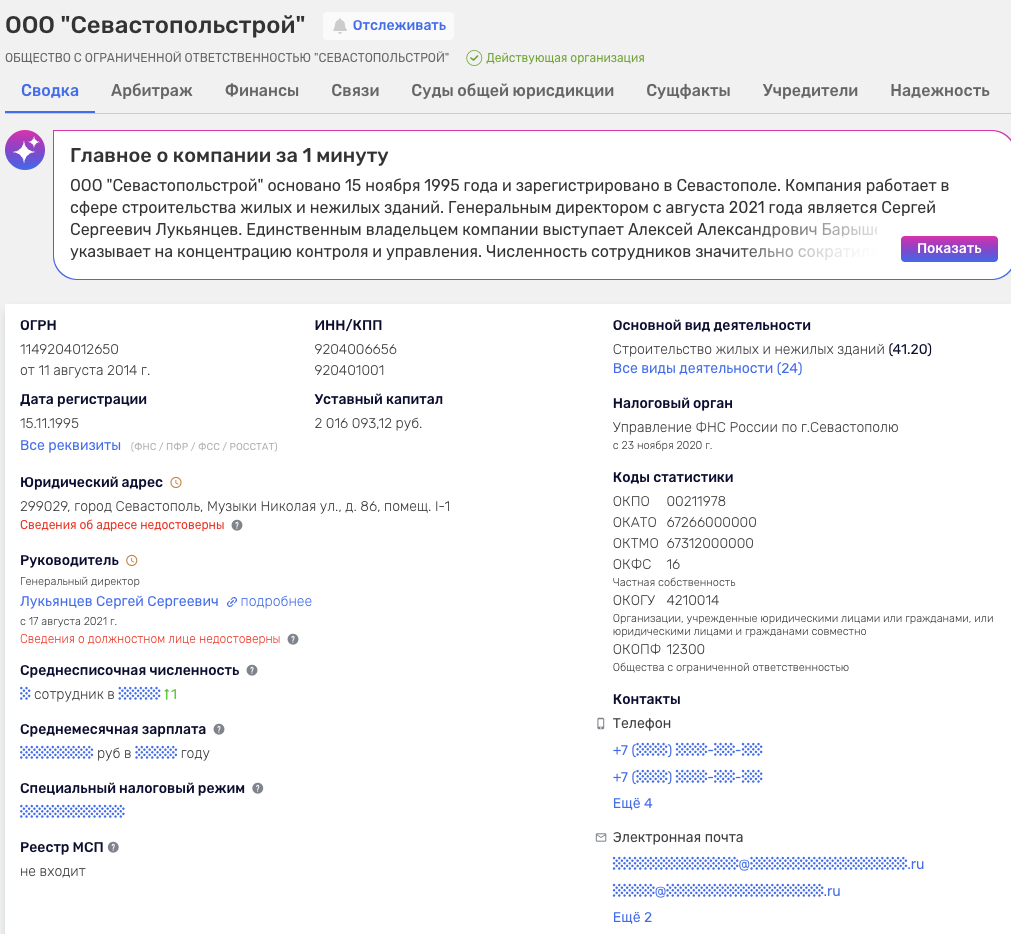Open Лукьянцев Сергей Сергеевич profile link

119,601
